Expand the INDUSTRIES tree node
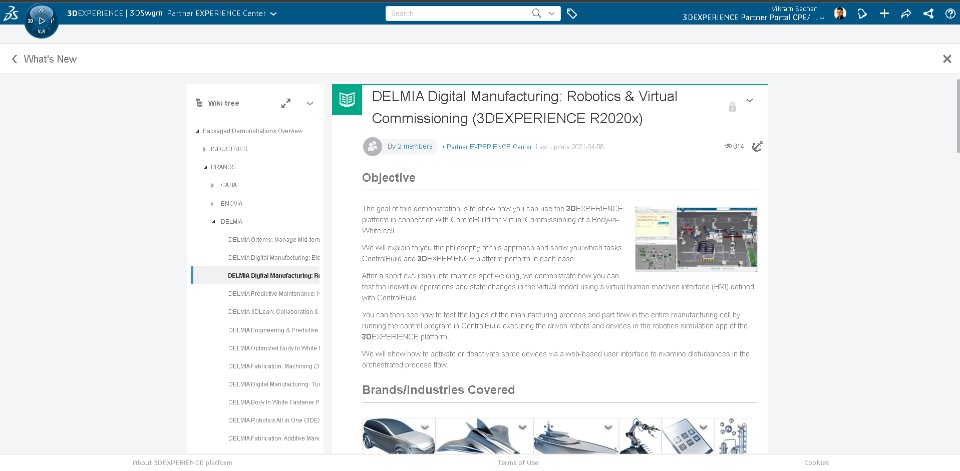Image resolution: width=960 pixels, height=471 pixels. click(x=205, y=149)
